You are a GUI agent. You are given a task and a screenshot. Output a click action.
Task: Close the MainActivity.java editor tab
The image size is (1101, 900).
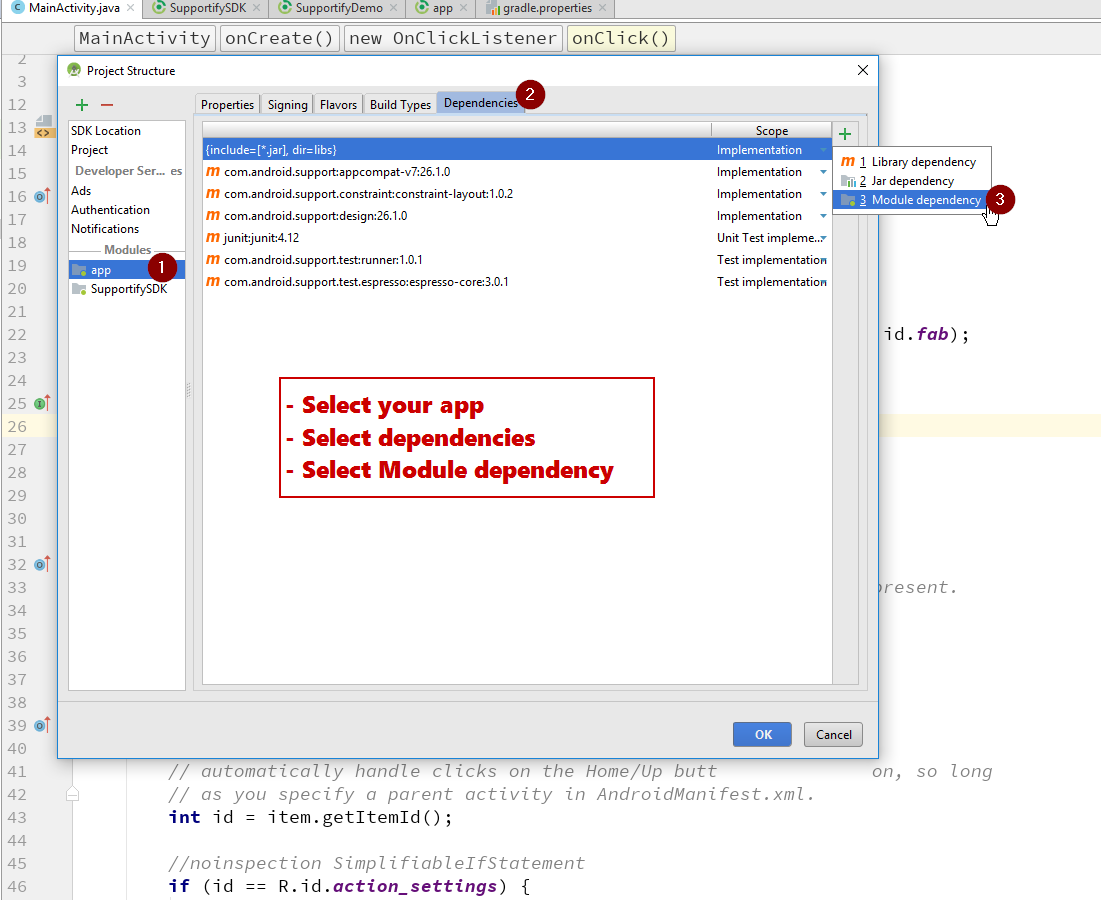[x=130, y=8]
